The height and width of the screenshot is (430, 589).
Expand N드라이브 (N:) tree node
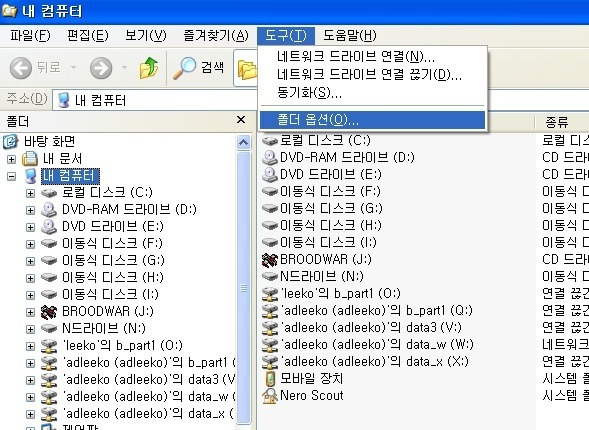[x=30, y=329]
